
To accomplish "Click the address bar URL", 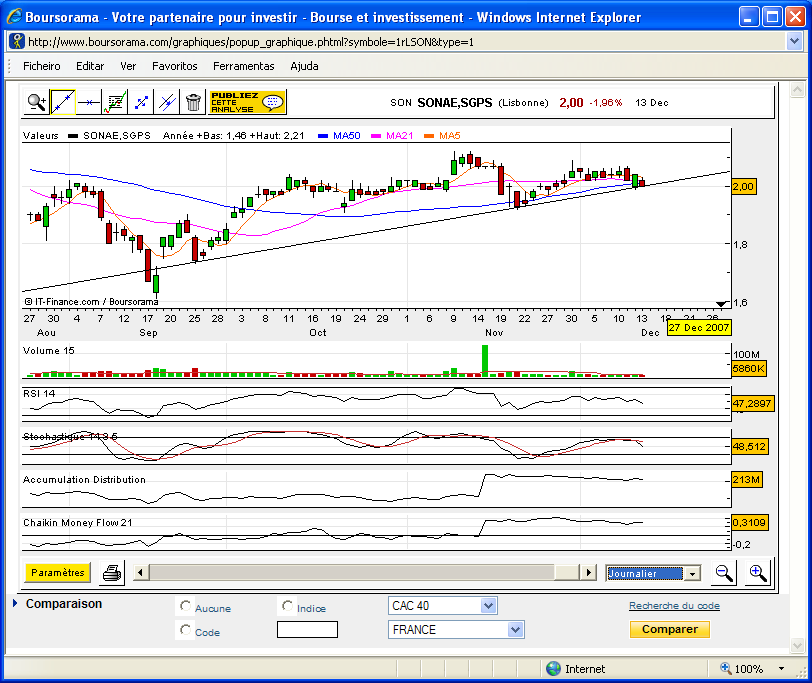I will [251, 42].
